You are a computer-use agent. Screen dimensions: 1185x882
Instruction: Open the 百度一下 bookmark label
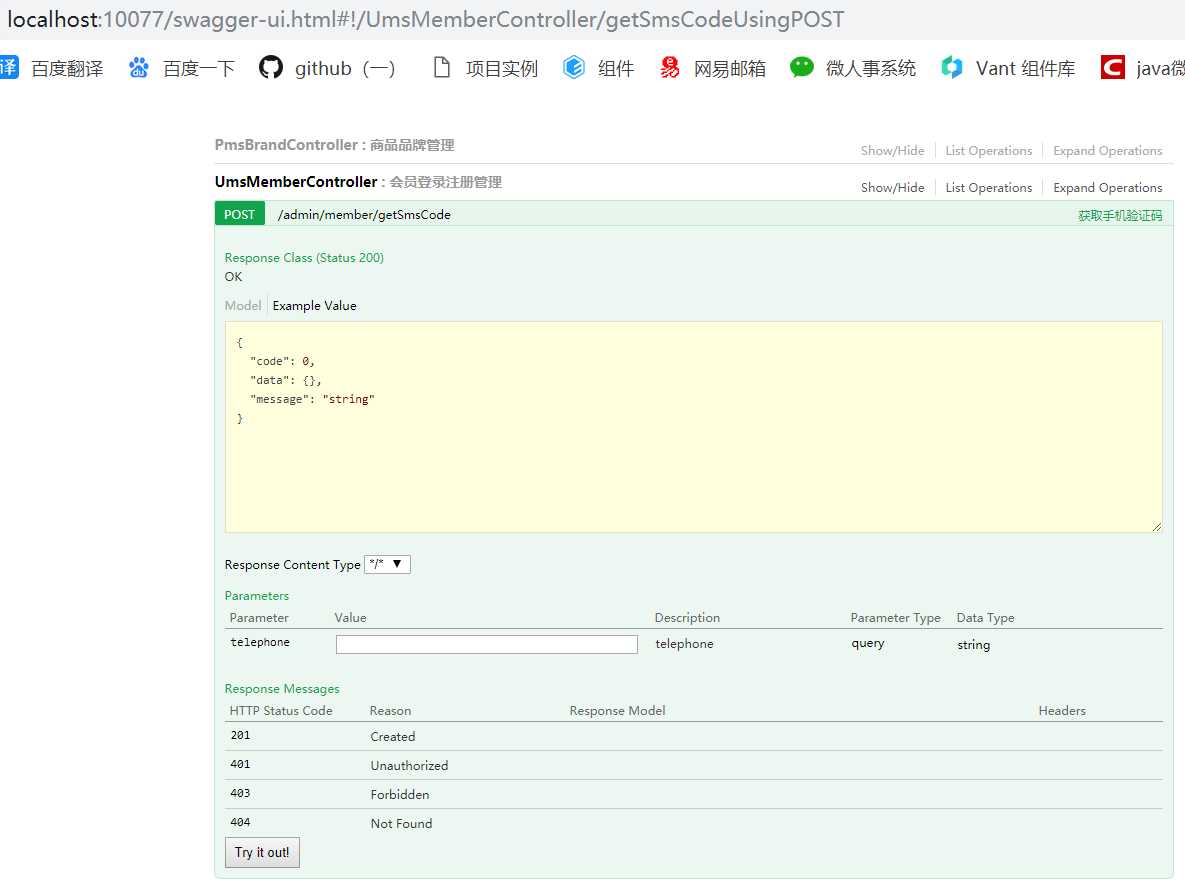[199, 69]
